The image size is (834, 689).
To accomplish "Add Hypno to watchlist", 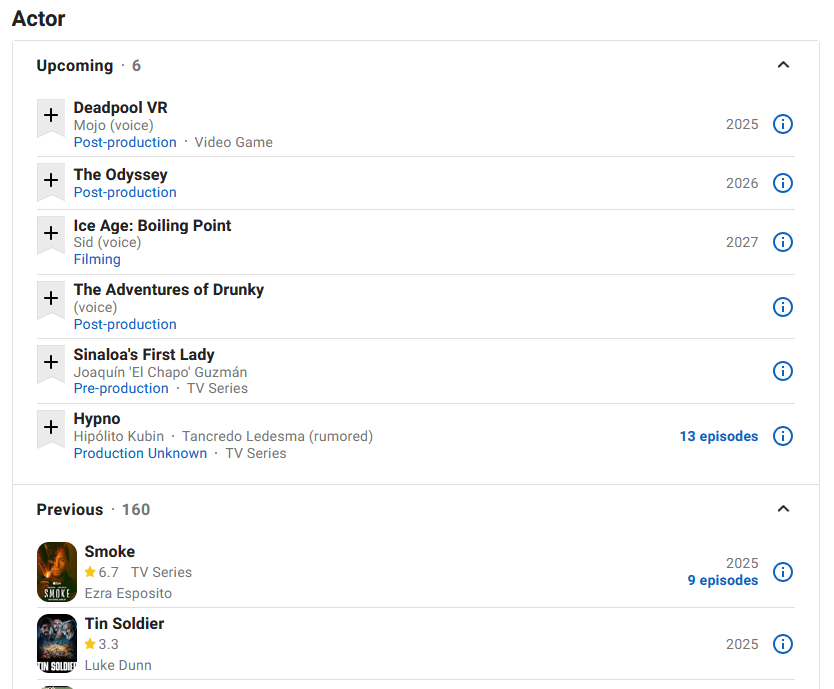I will [x=51, y=429].
